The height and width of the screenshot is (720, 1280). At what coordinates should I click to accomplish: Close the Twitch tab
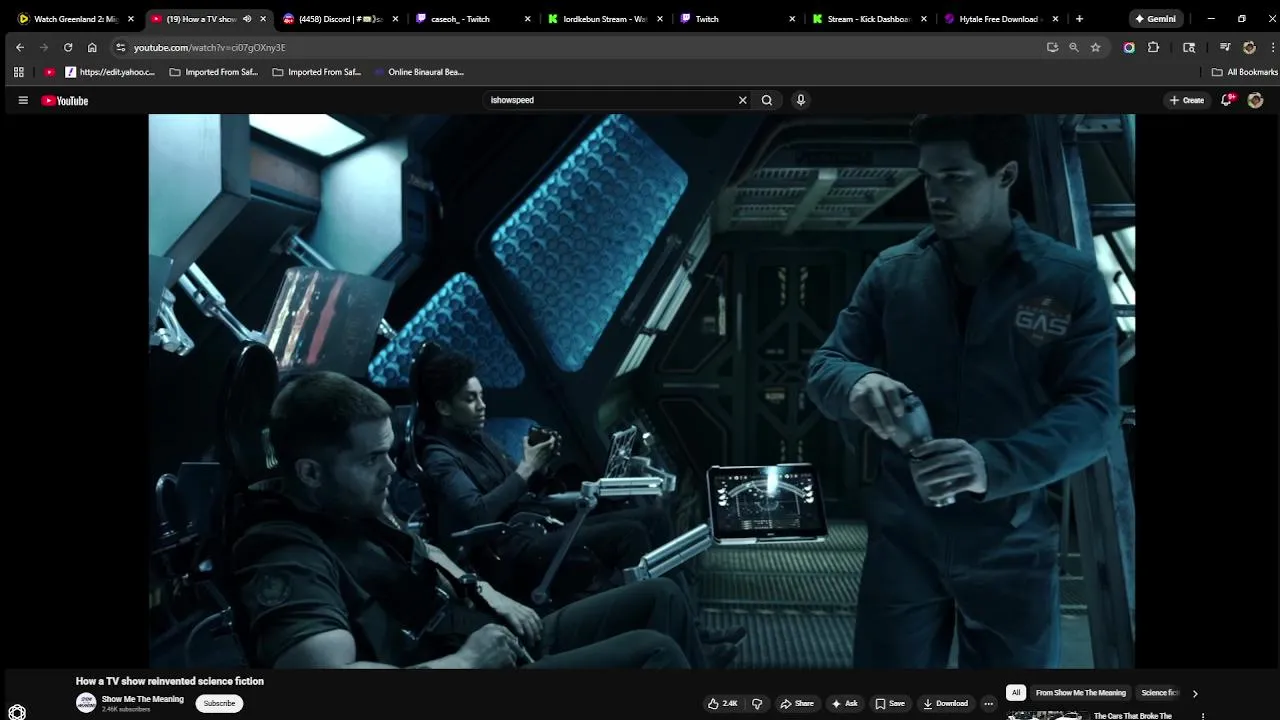(x=792, y=19)
